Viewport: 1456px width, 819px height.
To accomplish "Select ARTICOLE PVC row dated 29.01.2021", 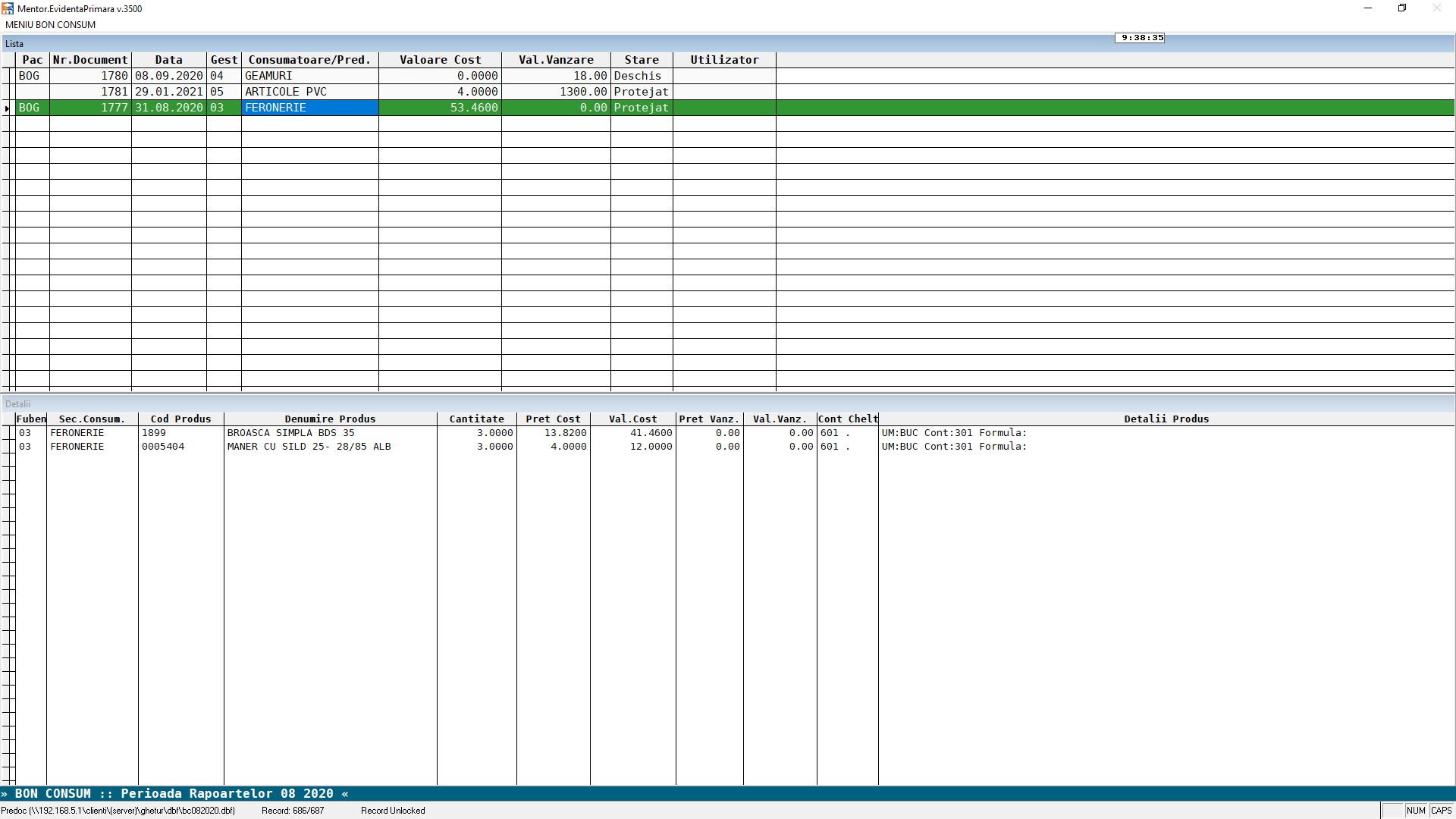I will pos(285,92).
